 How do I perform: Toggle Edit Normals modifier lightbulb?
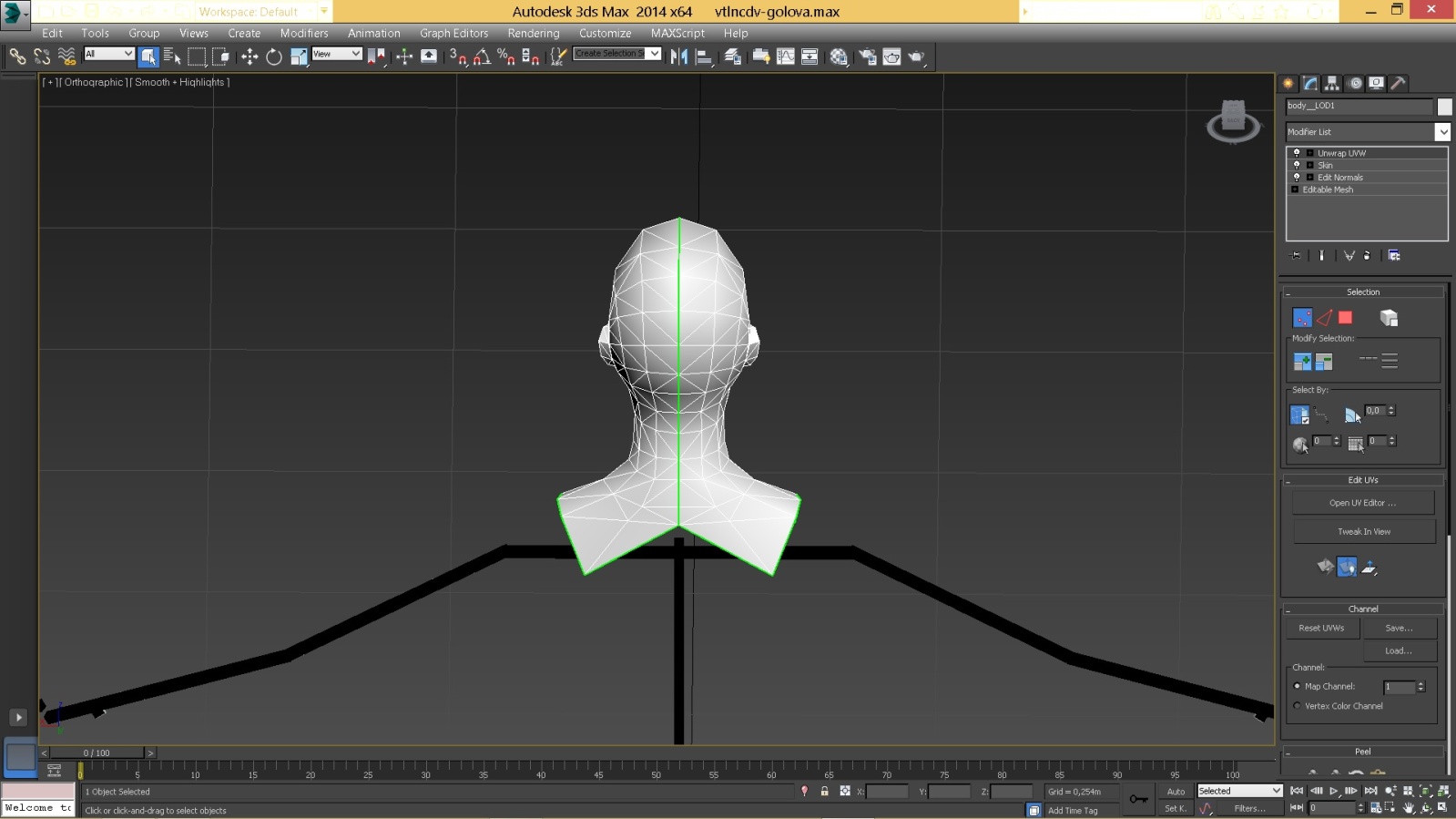click(1297, 177)
